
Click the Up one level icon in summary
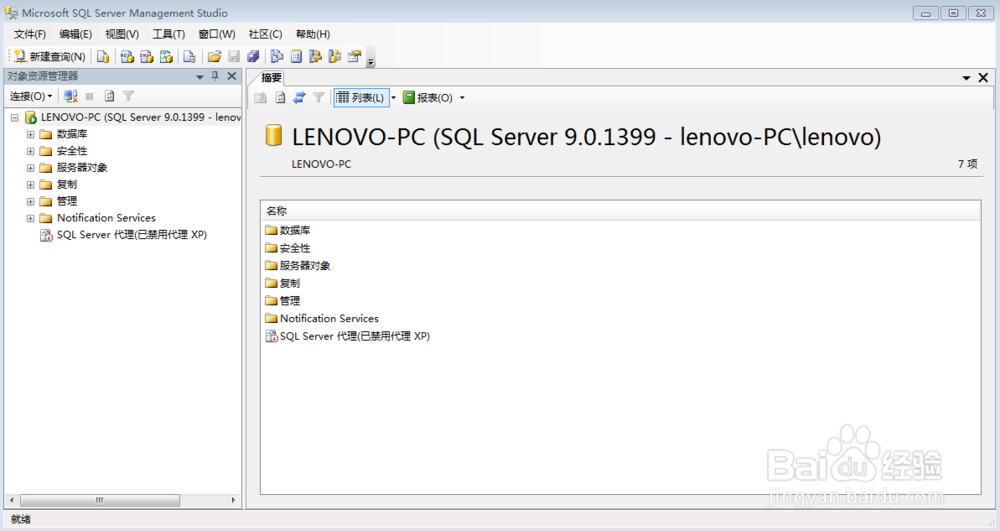(x=260, y=98)
